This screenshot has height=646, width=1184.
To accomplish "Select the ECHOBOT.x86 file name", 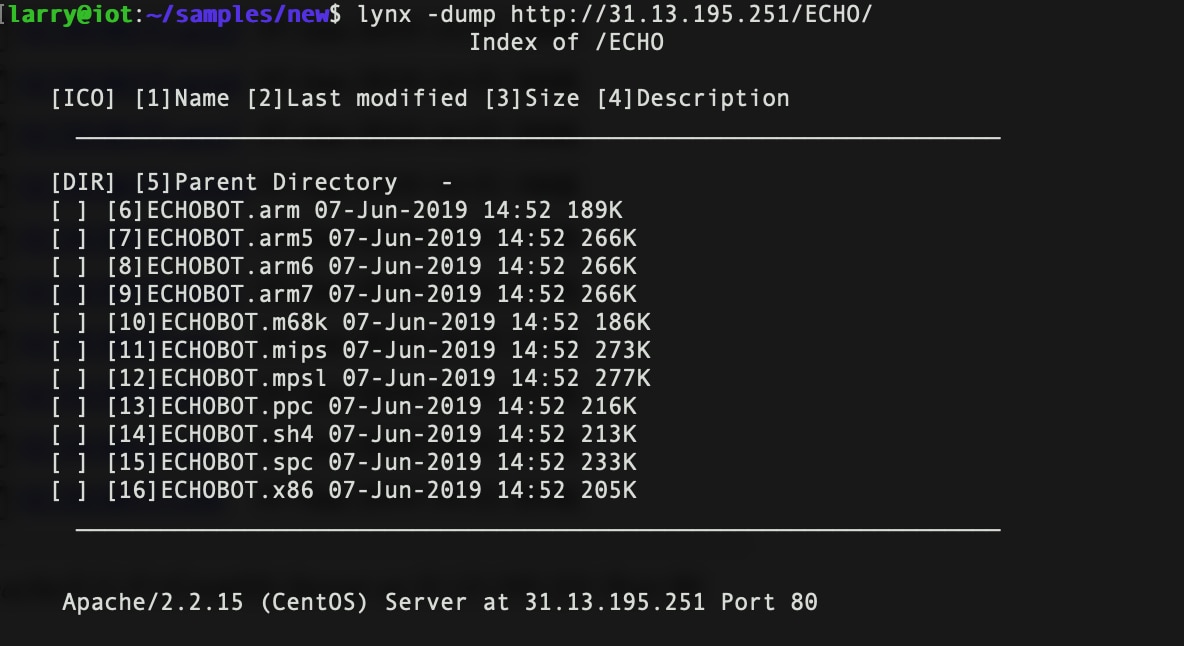I will [x=237, y=491].
